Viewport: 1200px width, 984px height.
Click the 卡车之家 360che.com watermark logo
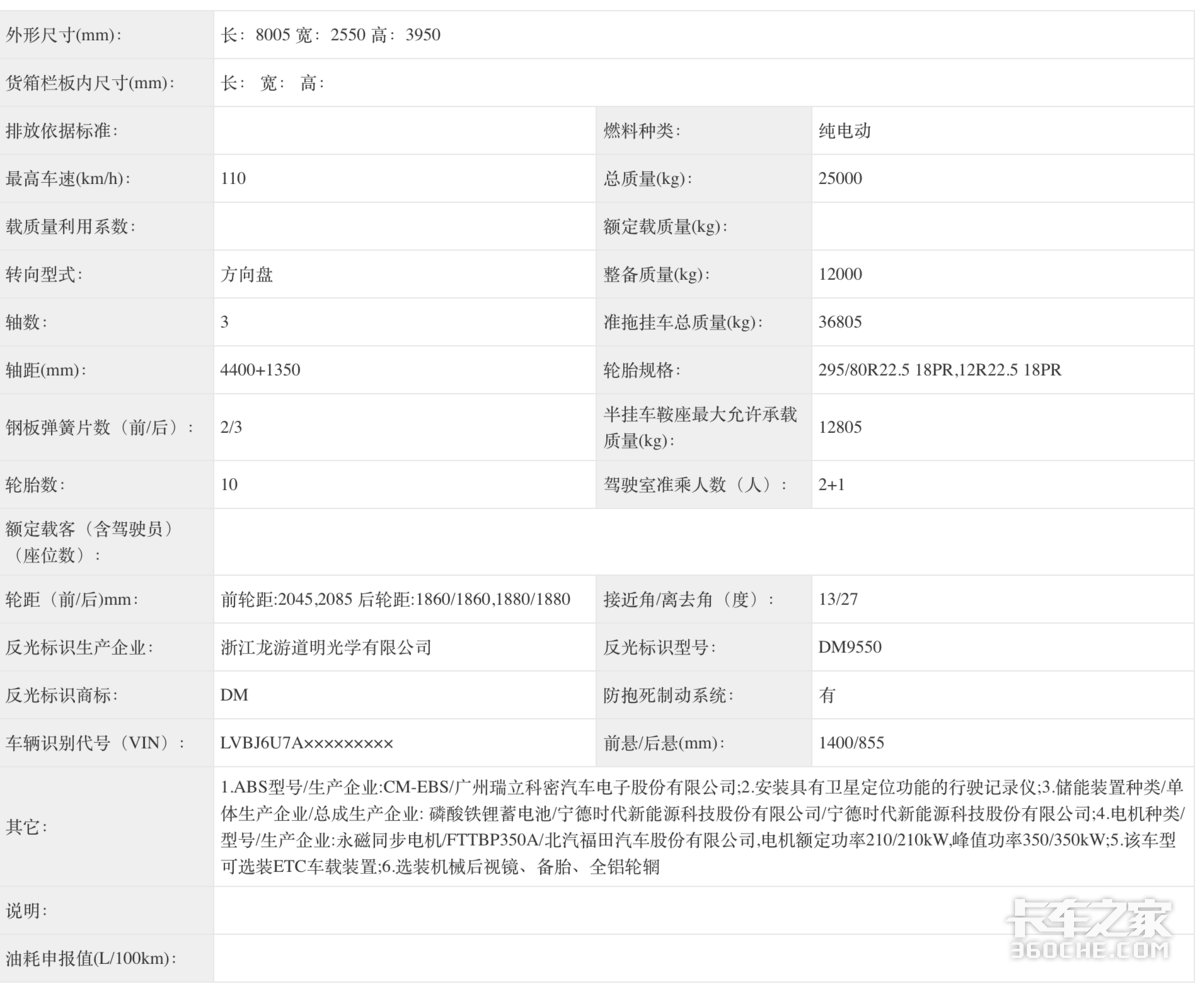point(1090,930)
